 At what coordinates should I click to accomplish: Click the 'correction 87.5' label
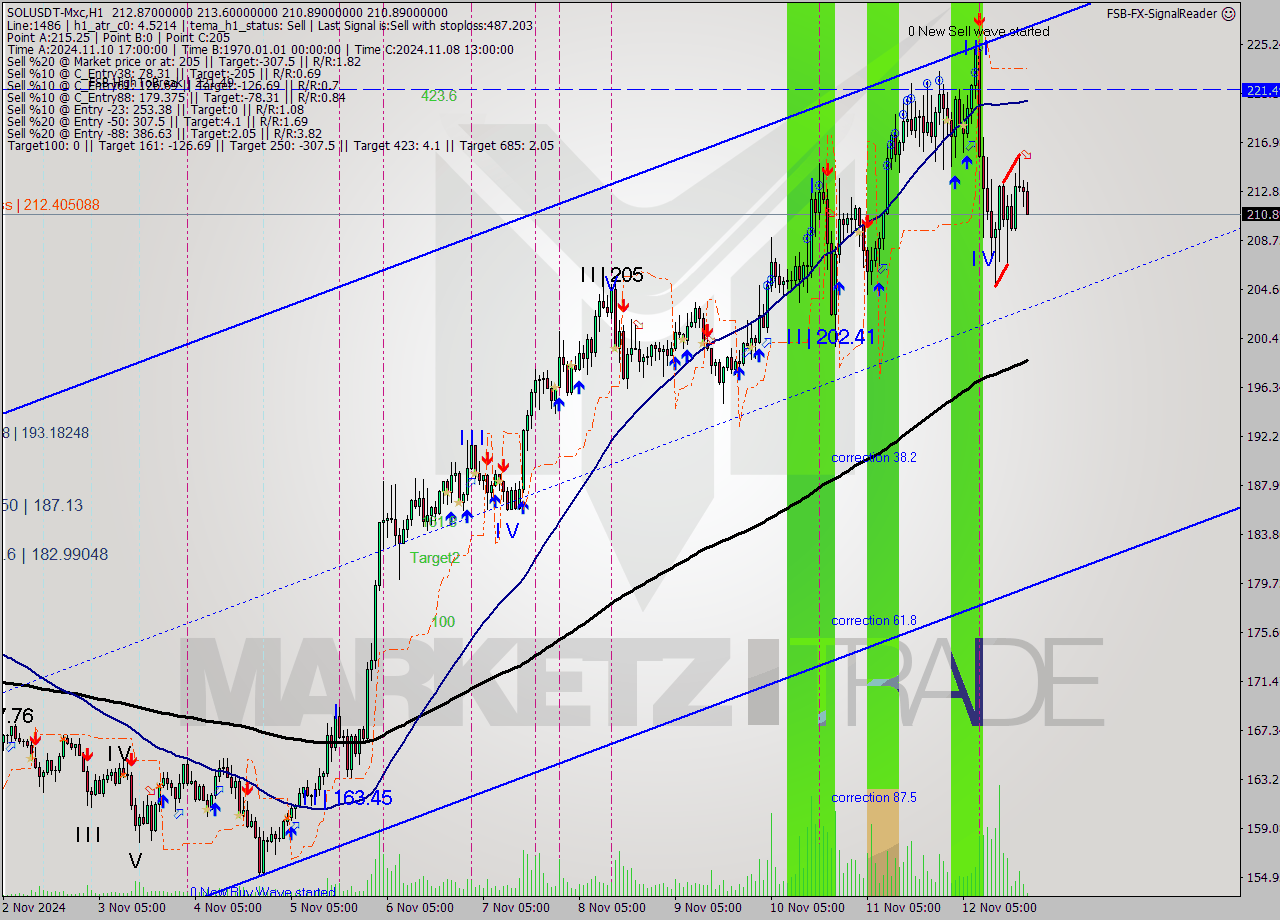pos(874,797)
